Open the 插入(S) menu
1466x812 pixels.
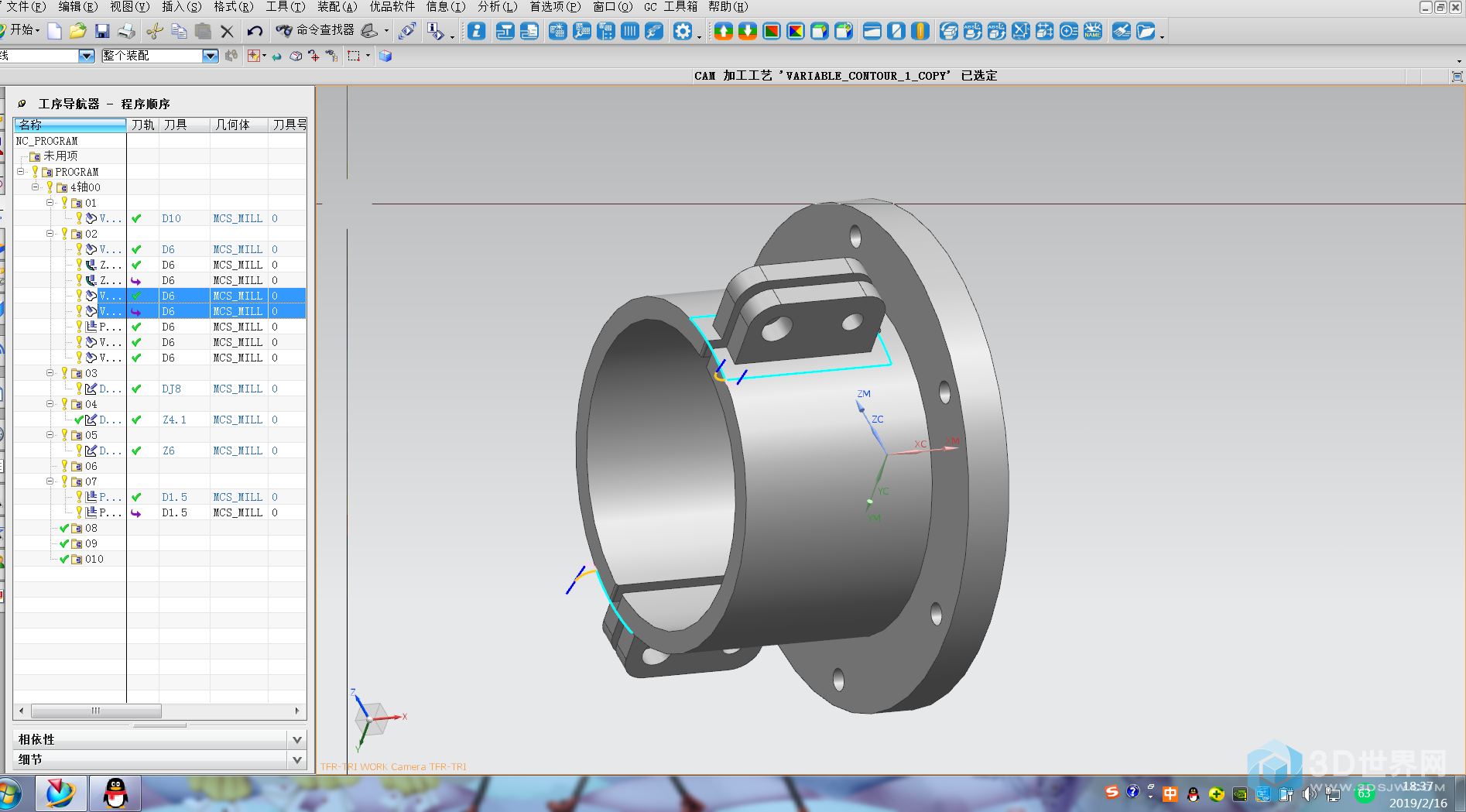click(x=181, y=7)
